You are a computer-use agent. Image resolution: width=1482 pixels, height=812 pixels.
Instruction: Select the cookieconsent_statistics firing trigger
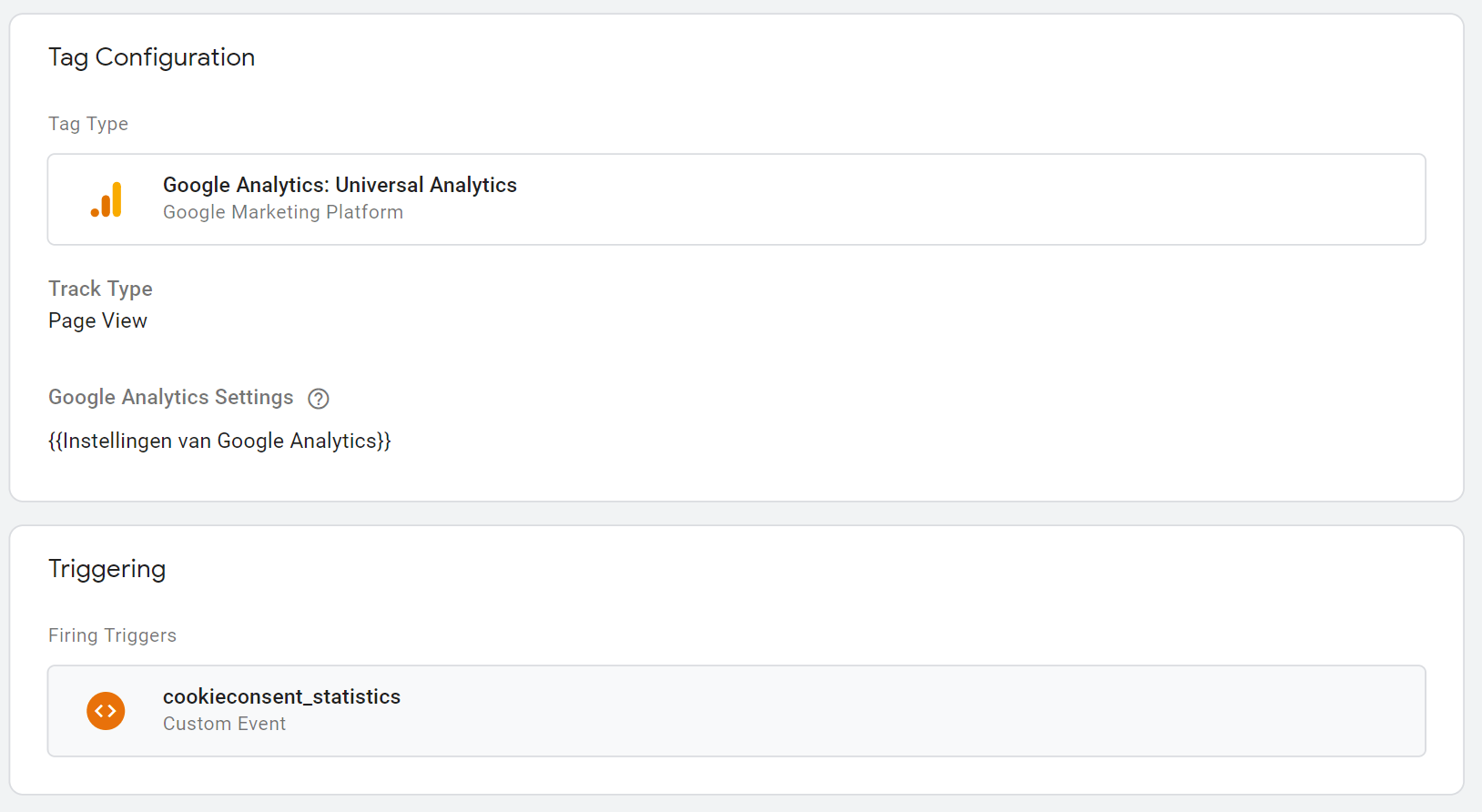pos(281,696)
